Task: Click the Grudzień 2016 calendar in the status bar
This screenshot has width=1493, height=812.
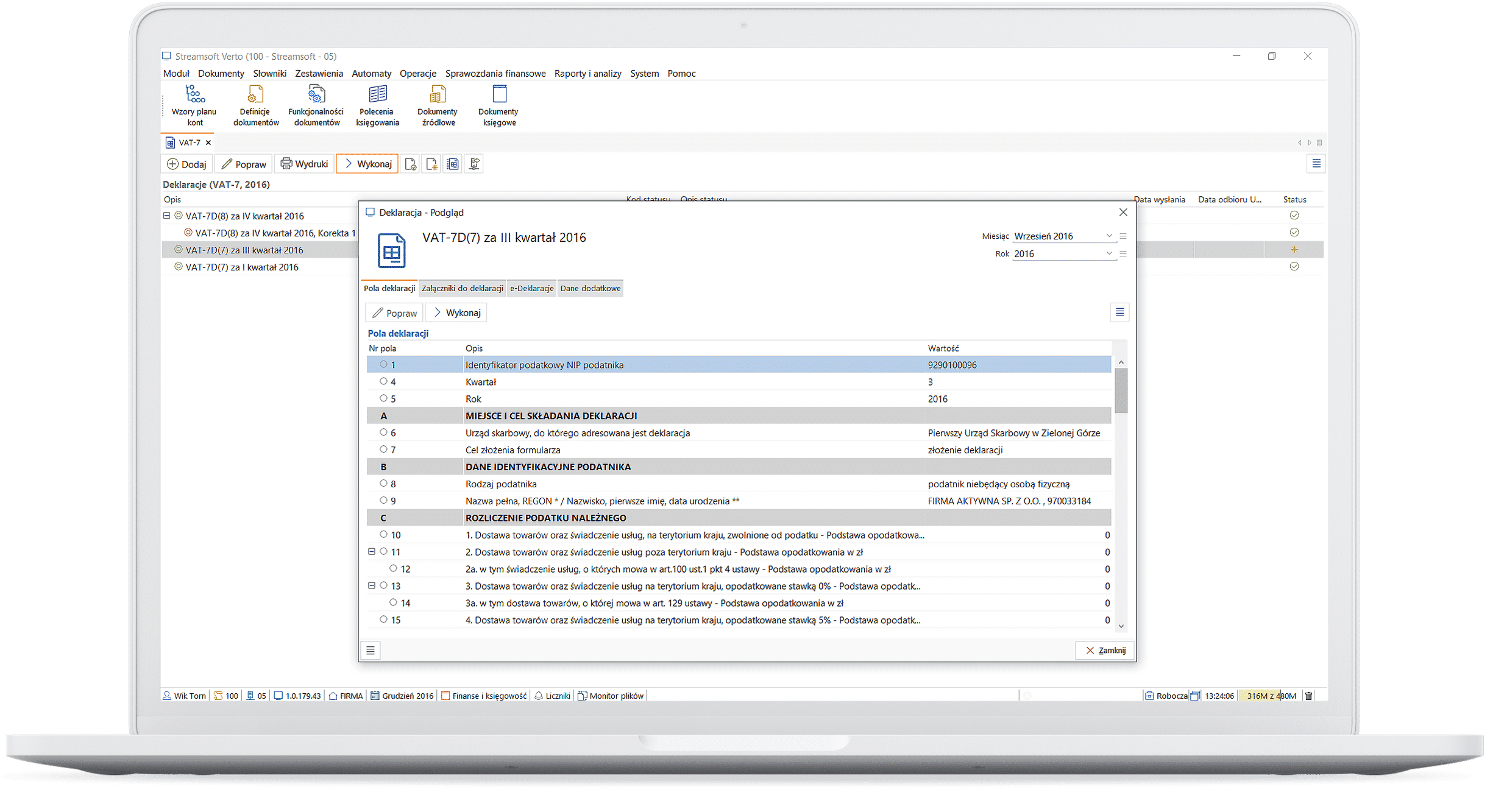Action: coord(402,696)
